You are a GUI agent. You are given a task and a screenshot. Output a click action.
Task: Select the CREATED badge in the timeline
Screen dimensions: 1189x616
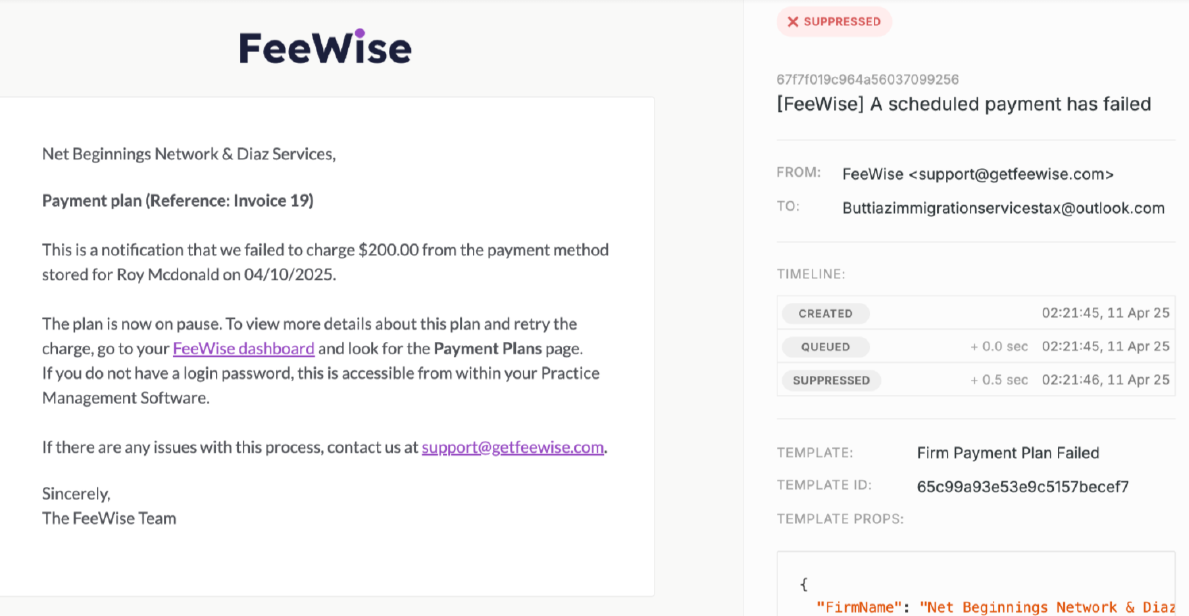click(x=825, y=313)
